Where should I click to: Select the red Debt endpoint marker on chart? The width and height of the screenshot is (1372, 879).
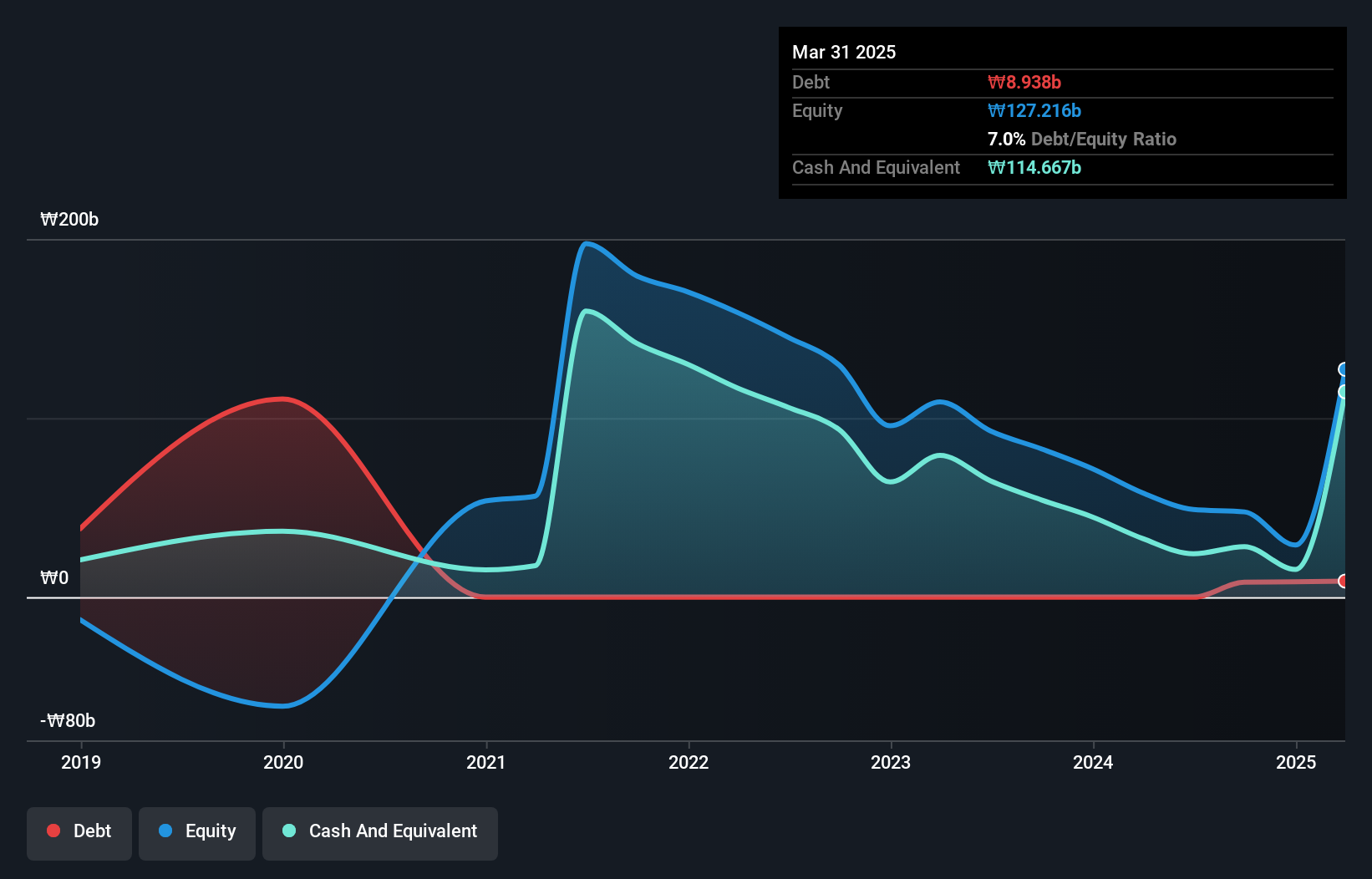tap(1344, 581)
